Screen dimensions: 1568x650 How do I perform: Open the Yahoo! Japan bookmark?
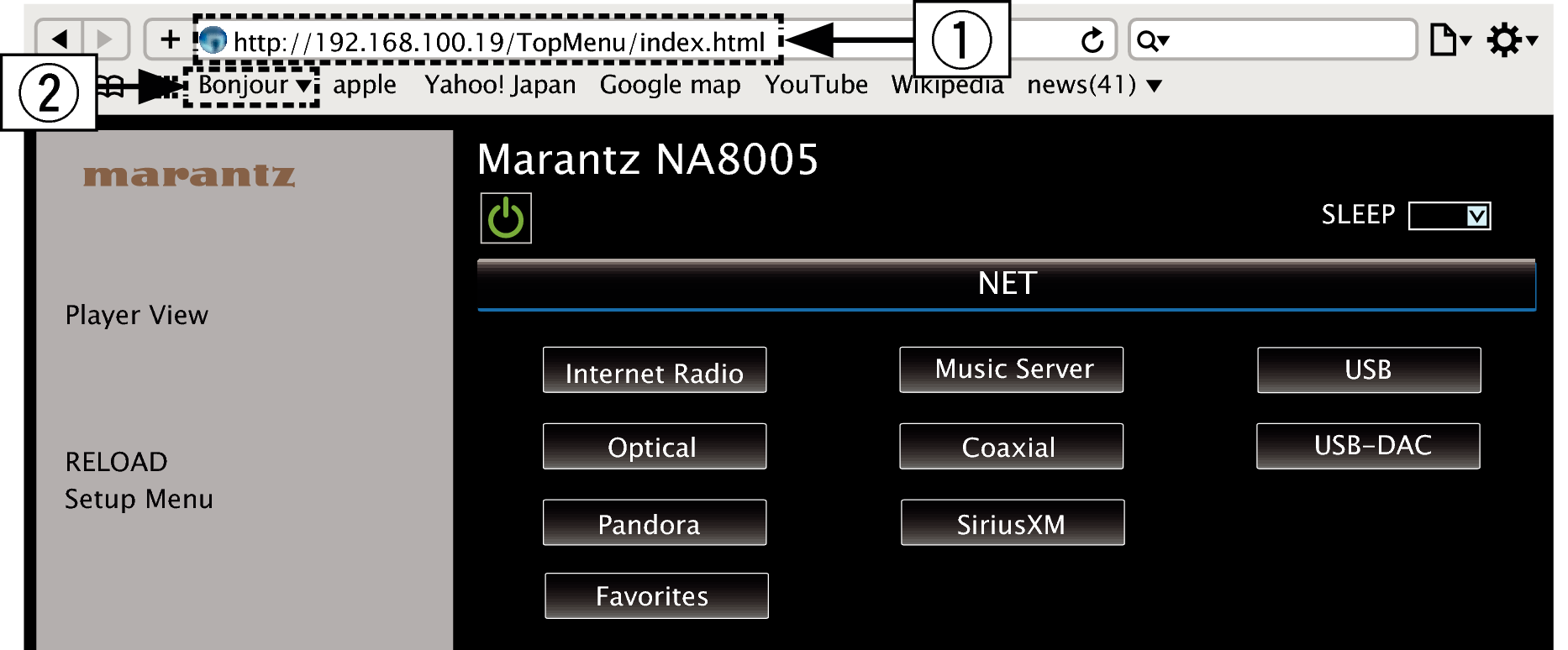click(x=500, y=85)
